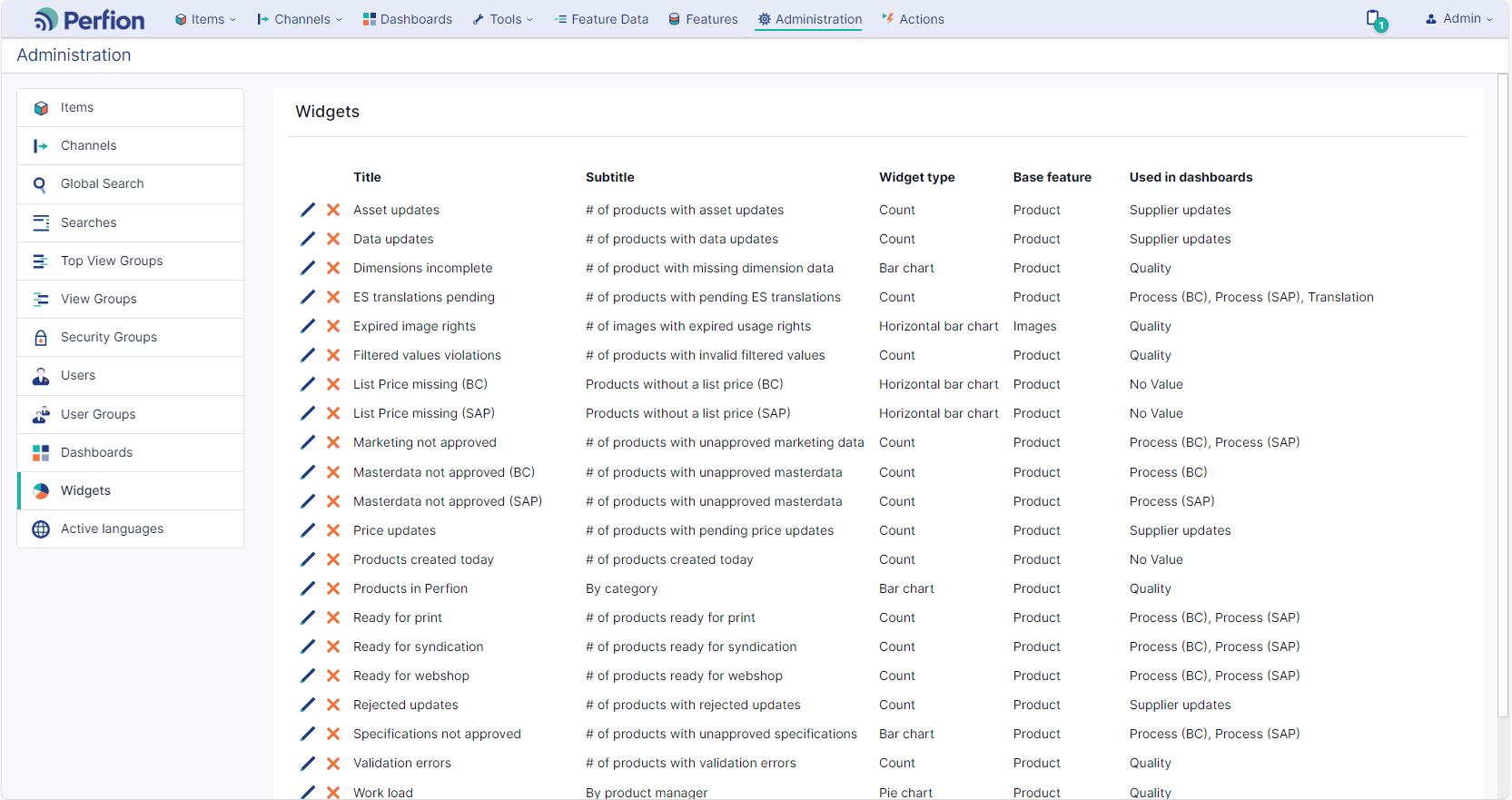
Task: Click the Used in dashboards column header
Action: 1191,177
